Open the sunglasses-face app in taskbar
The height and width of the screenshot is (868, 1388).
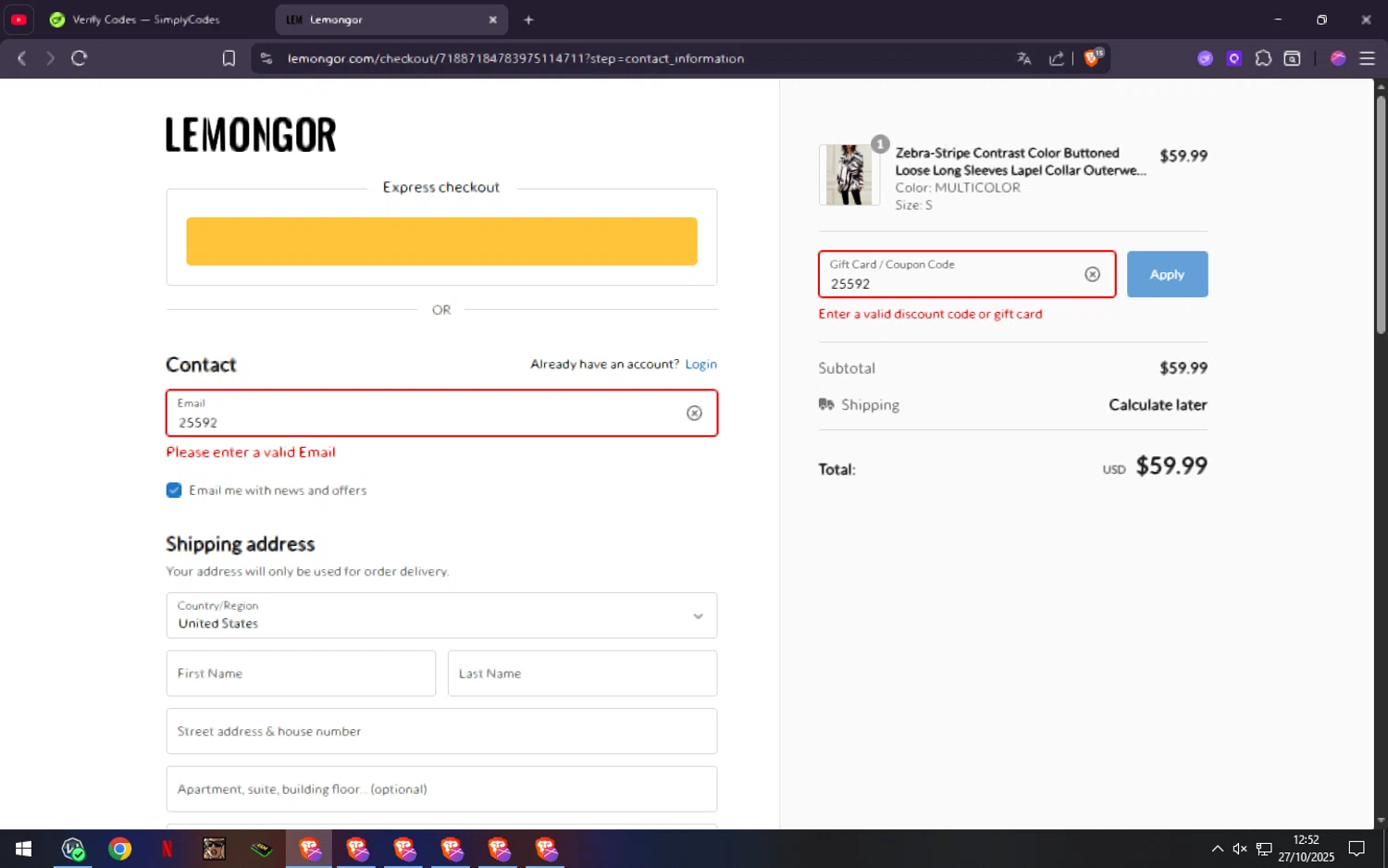(x=215, y=849)
